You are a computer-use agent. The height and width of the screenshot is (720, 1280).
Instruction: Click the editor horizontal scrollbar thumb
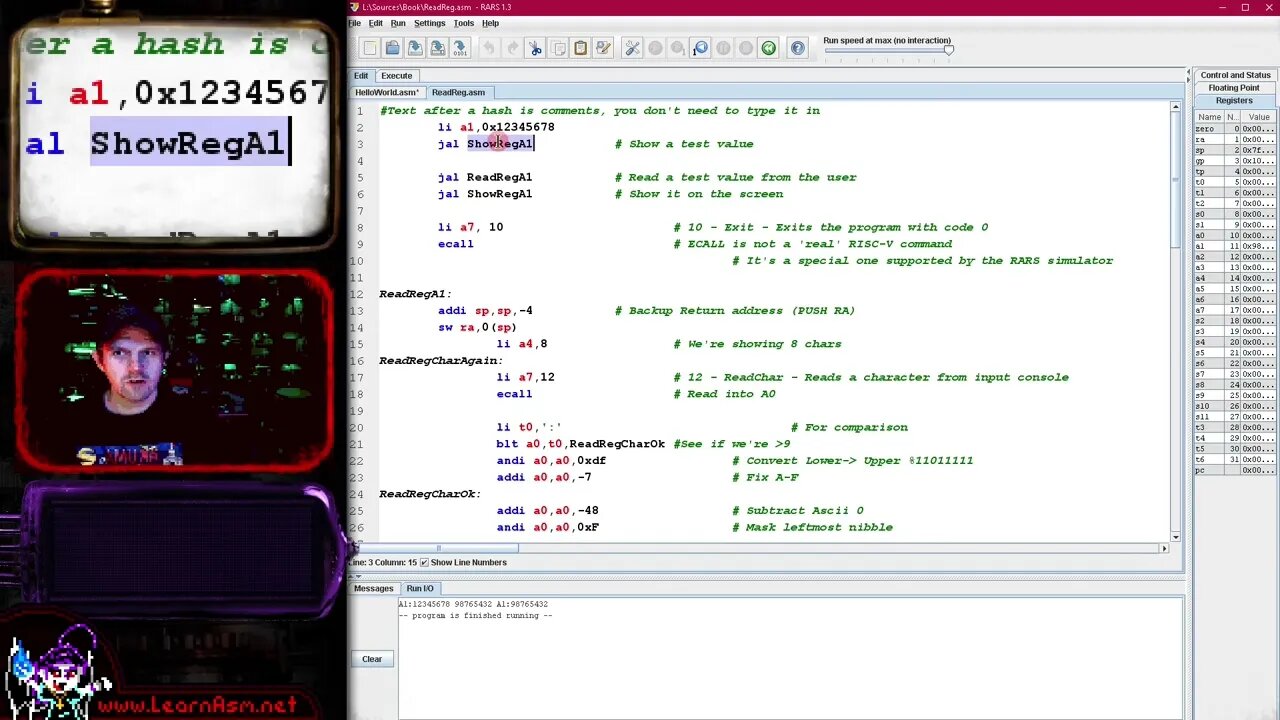coord(437,548)
